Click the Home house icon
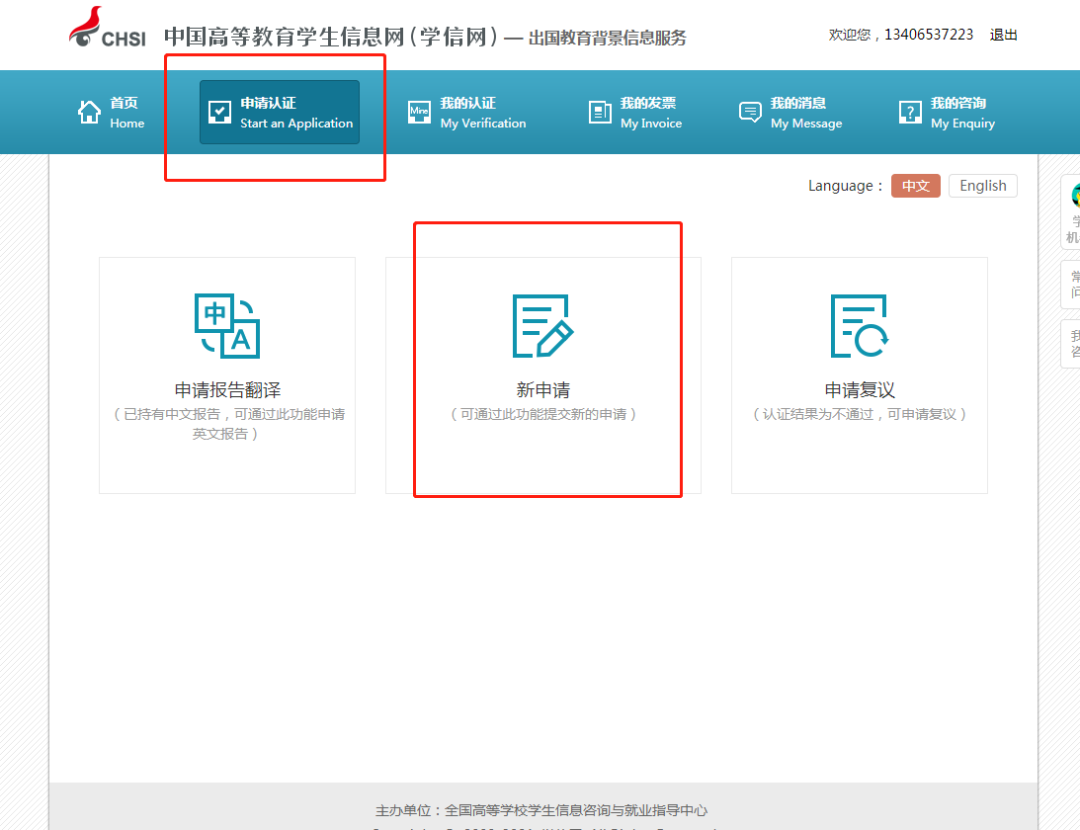This screenshot has height=830, width=1080. pyautogui.click(x=90, y=112)
